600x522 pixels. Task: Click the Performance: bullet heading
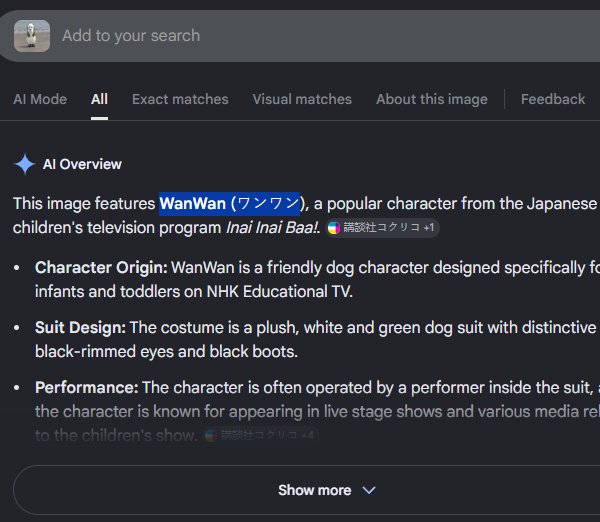[86, 388]
